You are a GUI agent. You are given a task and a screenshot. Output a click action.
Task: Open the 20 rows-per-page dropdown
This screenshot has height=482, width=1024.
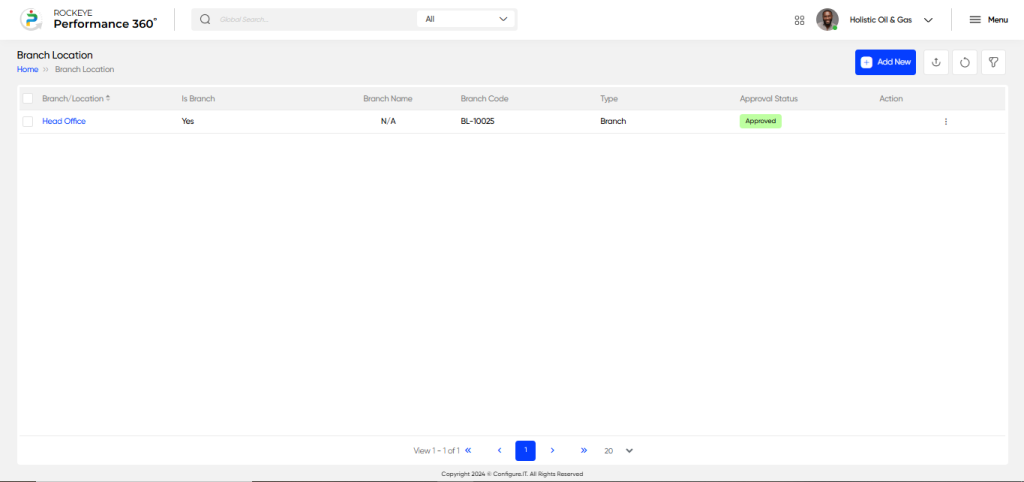(x=618, y=451)
